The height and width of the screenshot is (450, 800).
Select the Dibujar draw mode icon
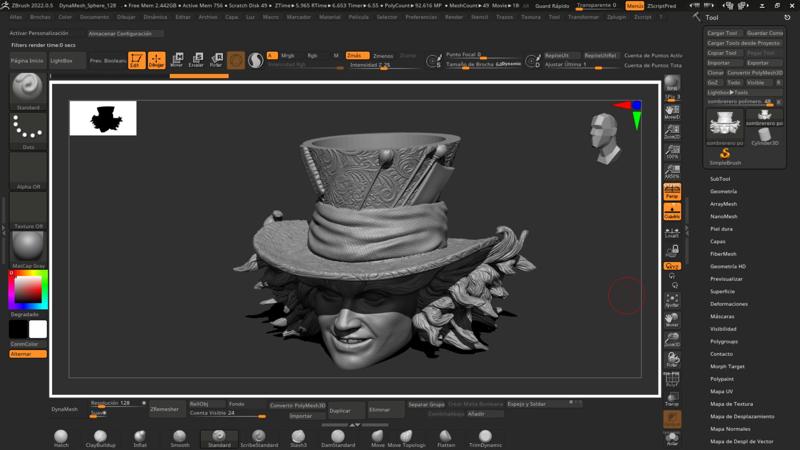(156, 61)
